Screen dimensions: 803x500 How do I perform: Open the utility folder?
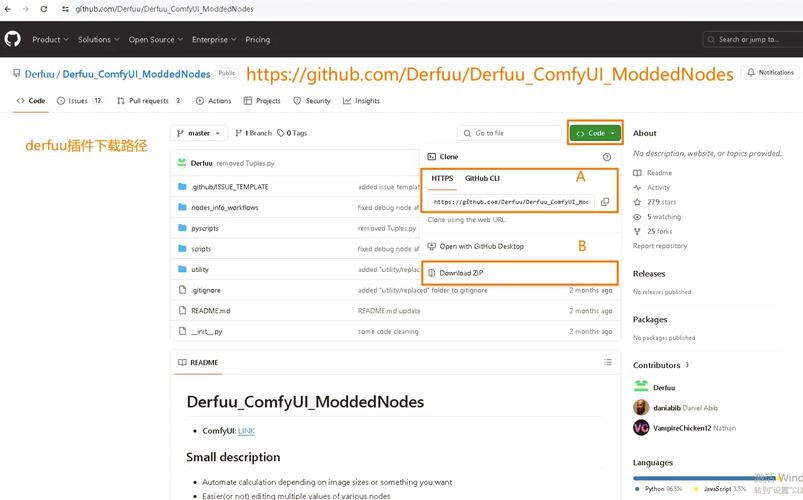coord(200,269)
